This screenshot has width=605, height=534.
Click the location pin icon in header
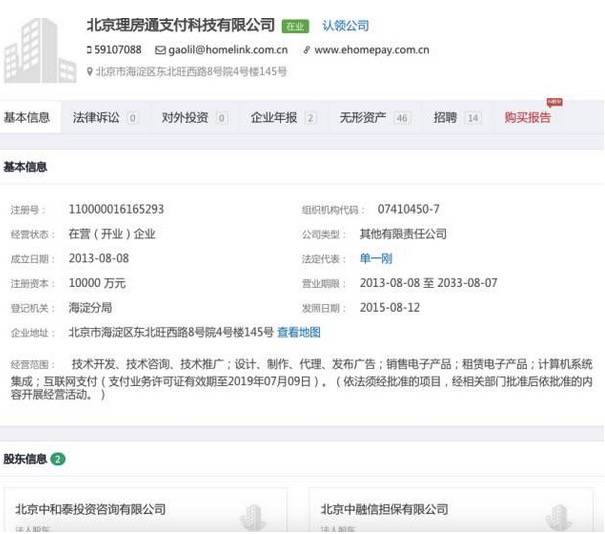[90, 72]
